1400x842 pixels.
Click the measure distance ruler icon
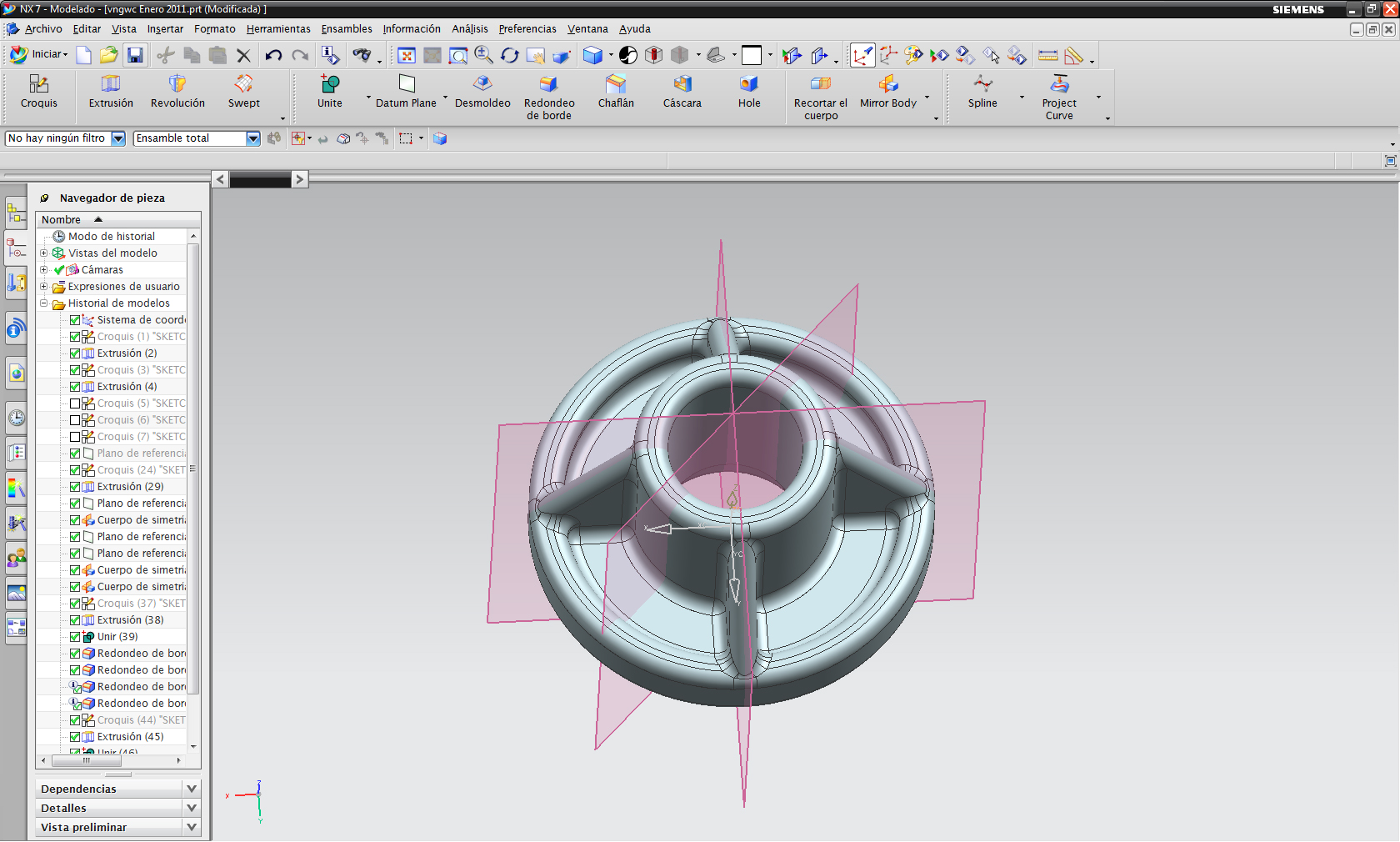point(1048,55)
